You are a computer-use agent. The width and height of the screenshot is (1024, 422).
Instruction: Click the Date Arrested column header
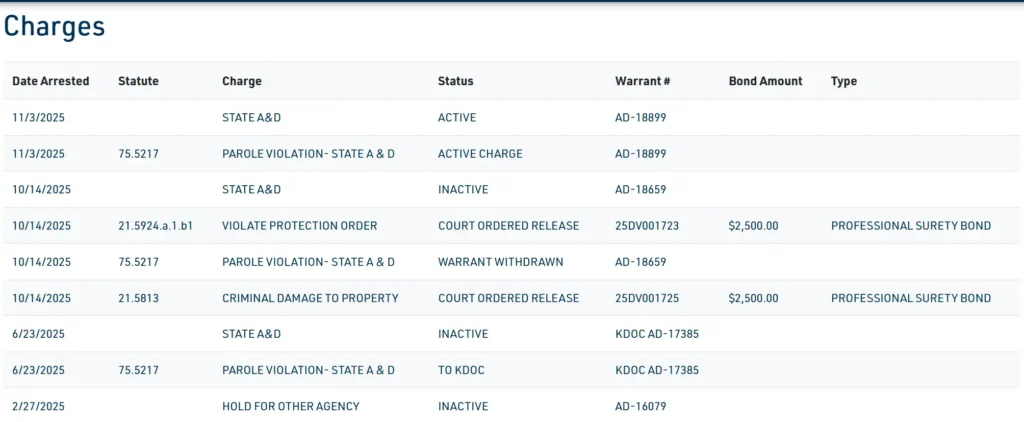(x=50, y=81)
